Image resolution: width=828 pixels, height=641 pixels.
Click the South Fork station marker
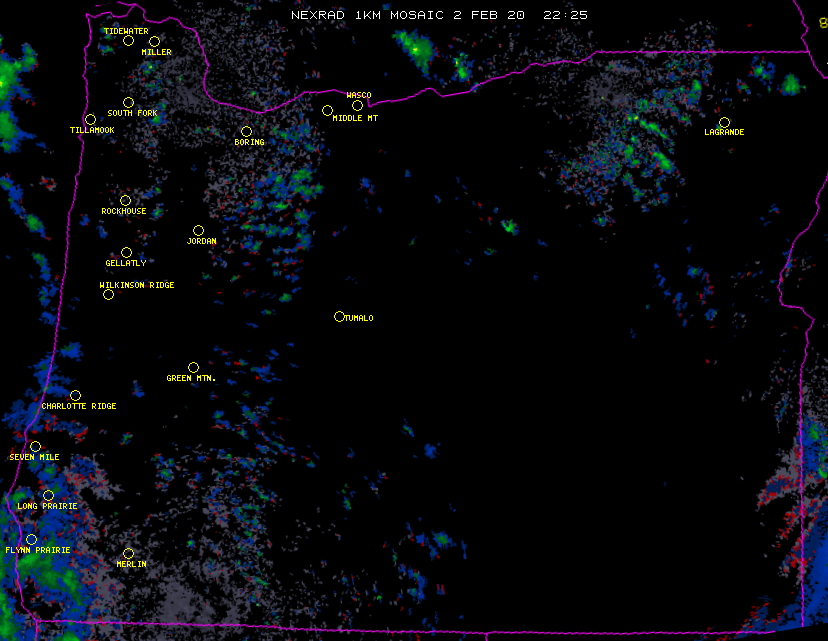click(128, 103)
